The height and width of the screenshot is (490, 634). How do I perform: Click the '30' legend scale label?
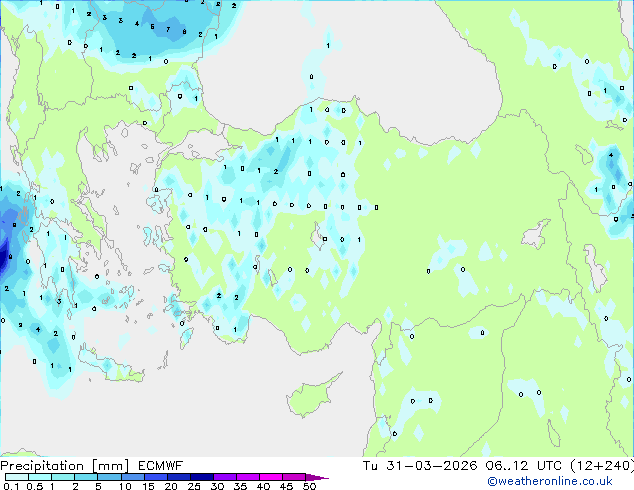coord(217,486)
